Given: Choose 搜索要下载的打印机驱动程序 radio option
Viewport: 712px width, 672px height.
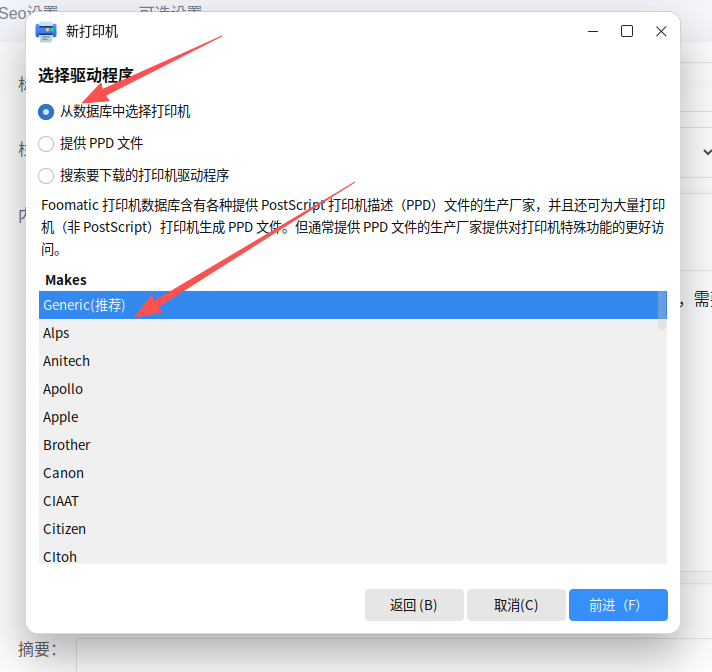Looking at the screenshot, I should pos(46,176).
